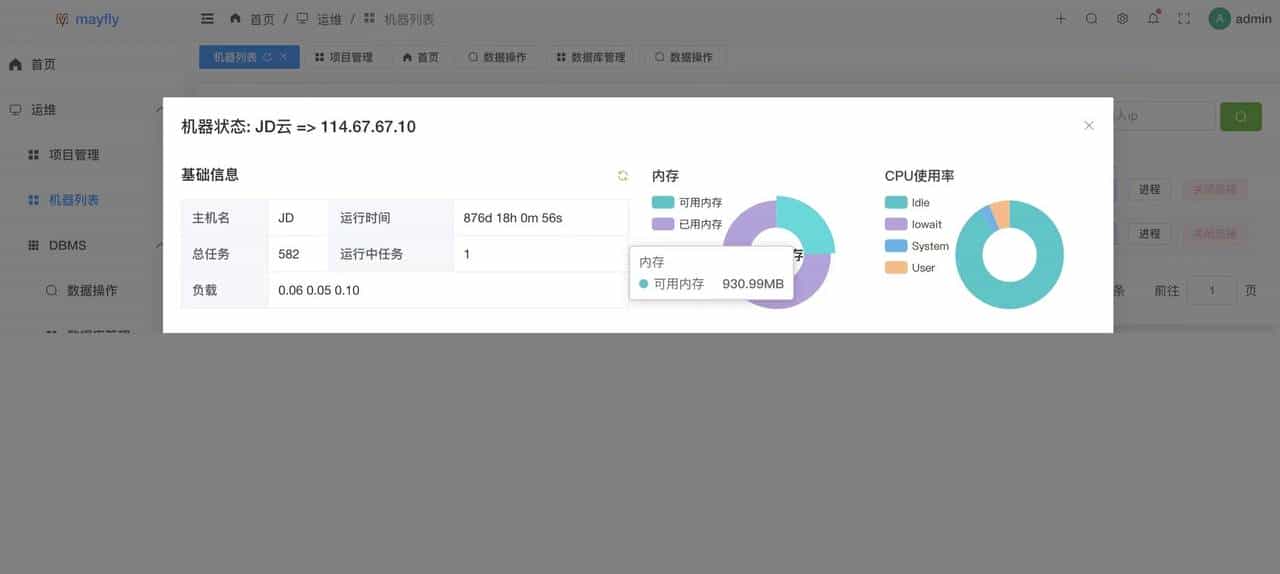The width and height of the screenshot is (1280, 574).
Task: Click hostname value JD
Action: tap(286, 218)
